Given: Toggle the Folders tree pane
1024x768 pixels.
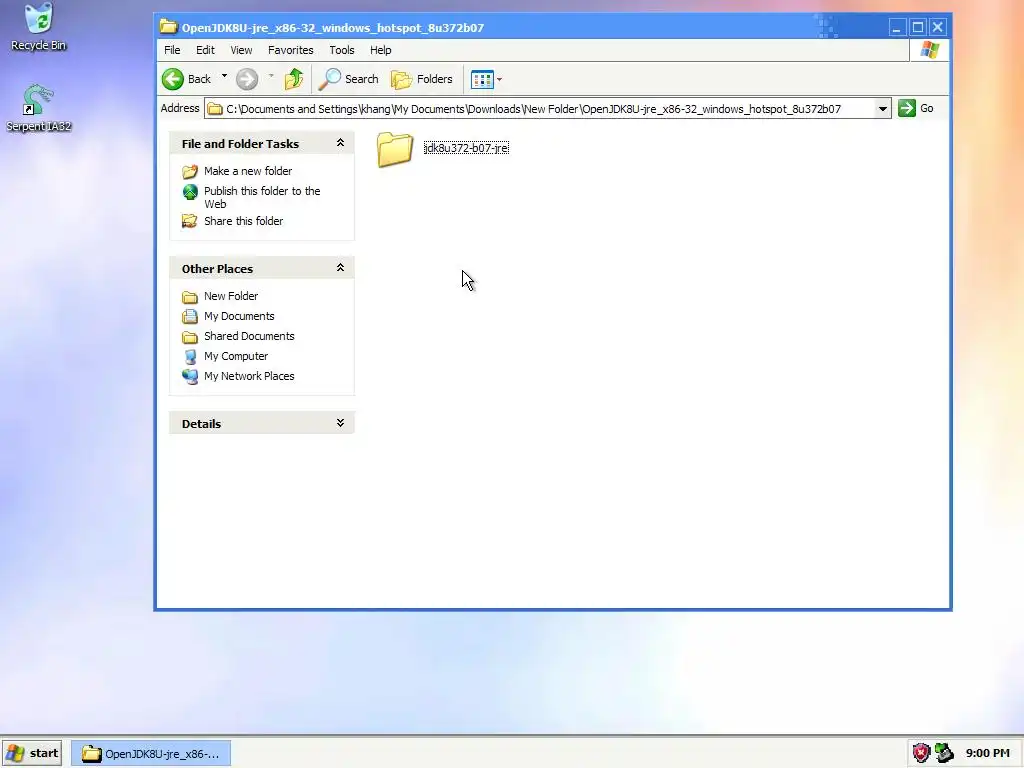Looking at the screenshot, I should tap(422, 79).
